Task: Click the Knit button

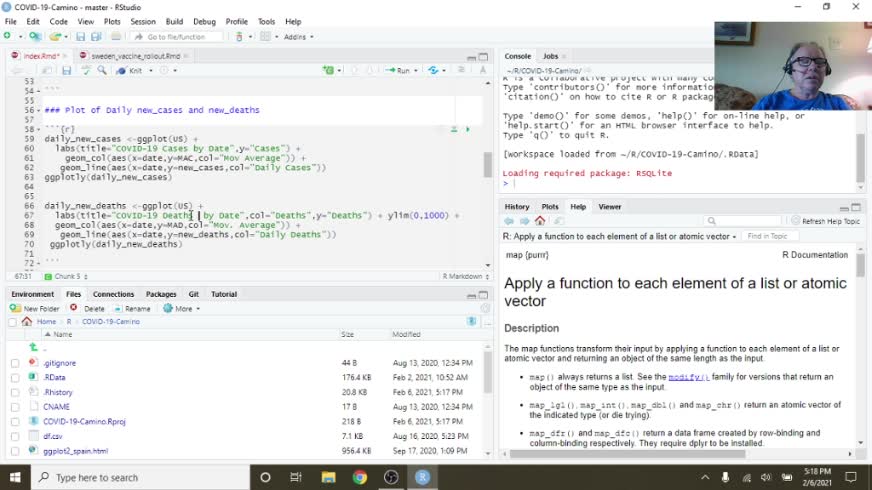Action: (x=130, y=71)
